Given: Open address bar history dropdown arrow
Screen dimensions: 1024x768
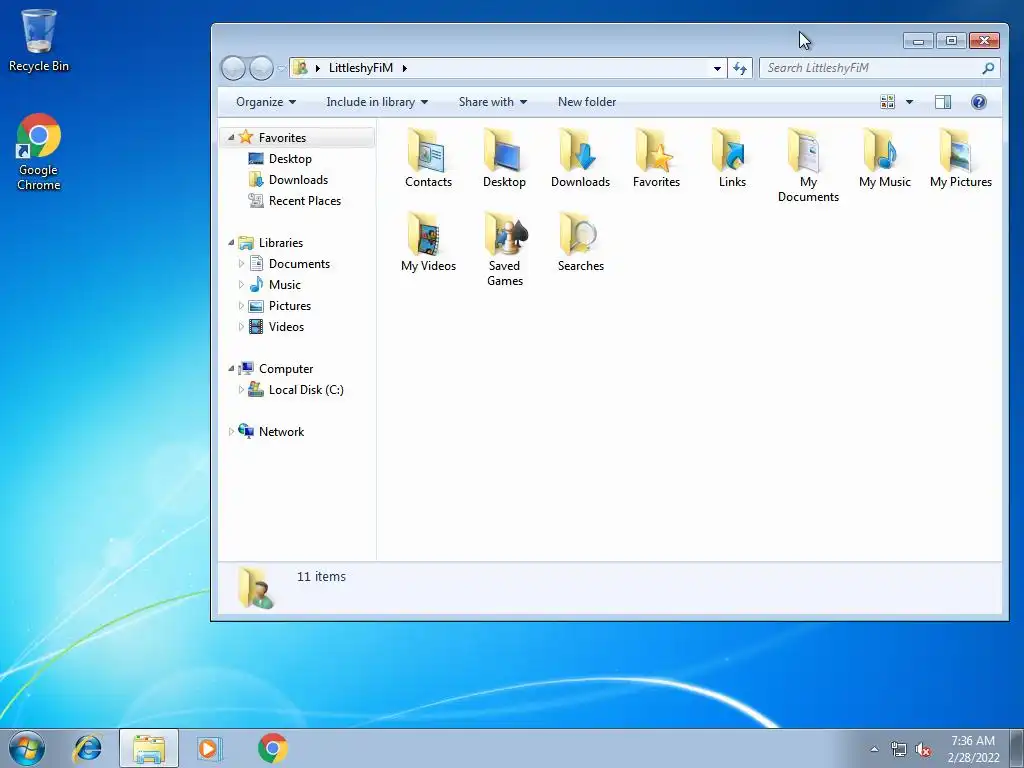Looking at the screenshot, I should (x=717, y=68).
